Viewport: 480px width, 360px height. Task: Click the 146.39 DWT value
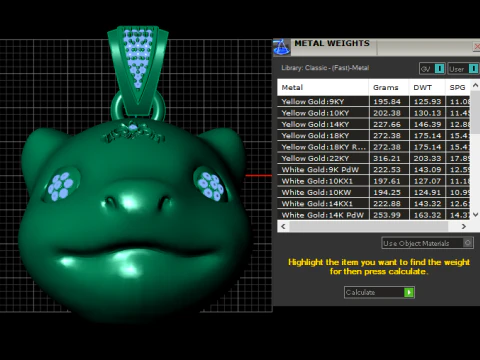coord(427,124)
